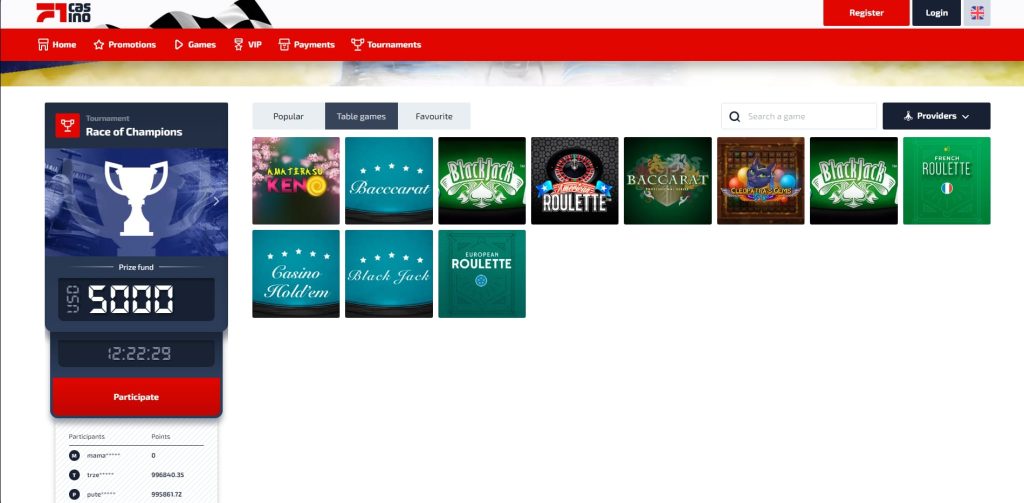Launch the Casino Hold'em game
This screenshot has height=503, width=1024.
point(296,274)
